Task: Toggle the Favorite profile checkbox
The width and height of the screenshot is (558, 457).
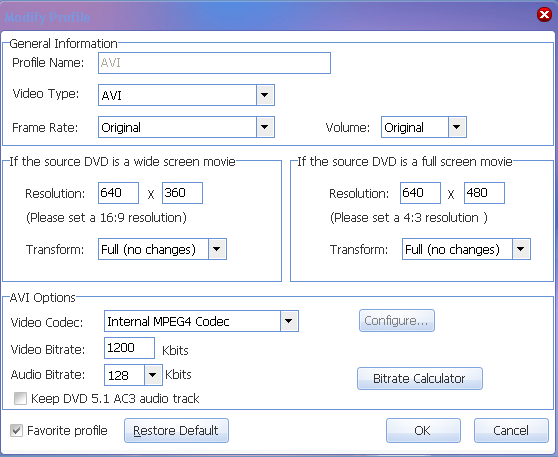Action: [x=16, y=431]
